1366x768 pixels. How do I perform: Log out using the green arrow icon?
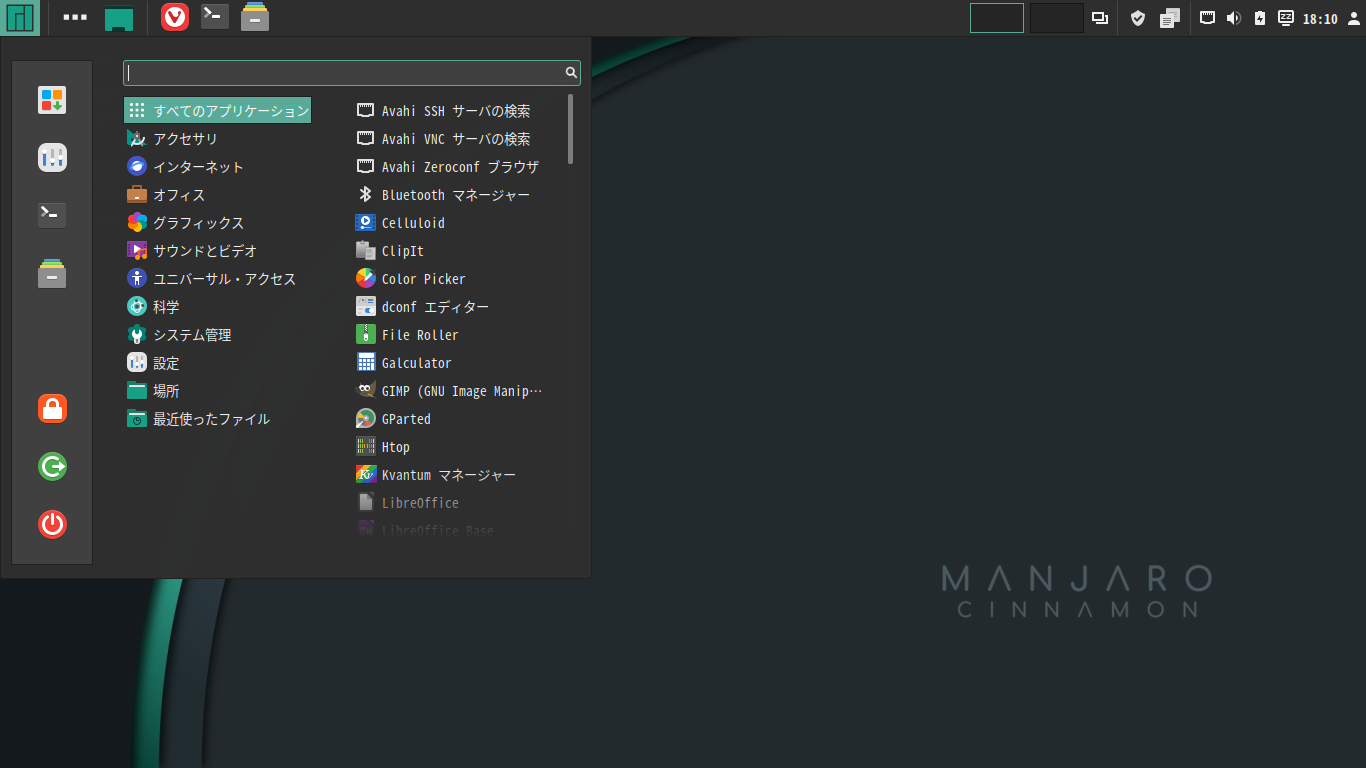52,466
